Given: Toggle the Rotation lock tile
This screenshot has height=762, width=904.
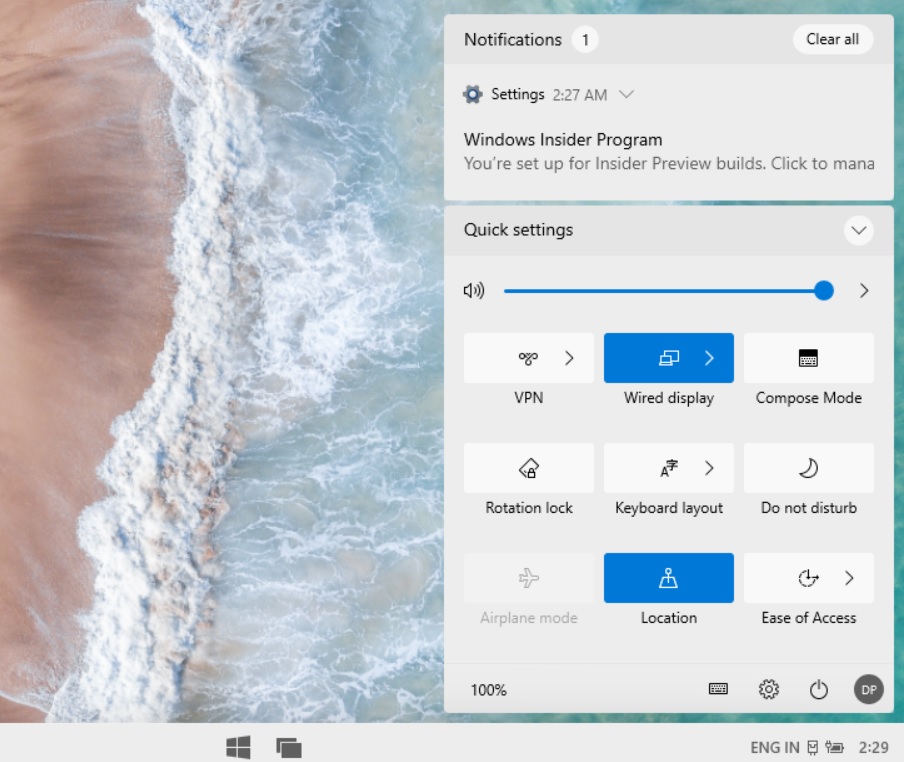Looking at the screenshot, I should click(x=528, y=468).
